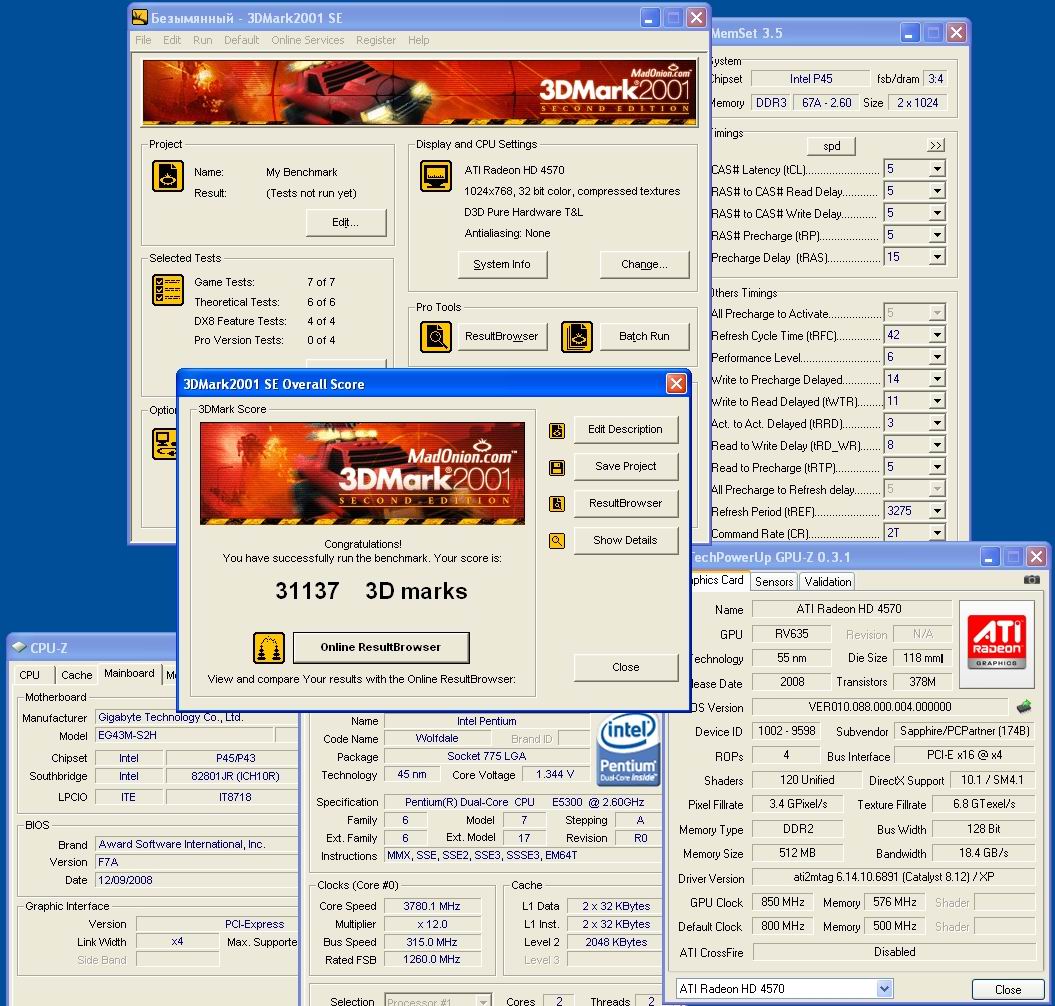The width and height of the screenshot is (1055, 1006).
Task: Click the GPU-Z screenshot camera icon
Action: [1031, 579]
